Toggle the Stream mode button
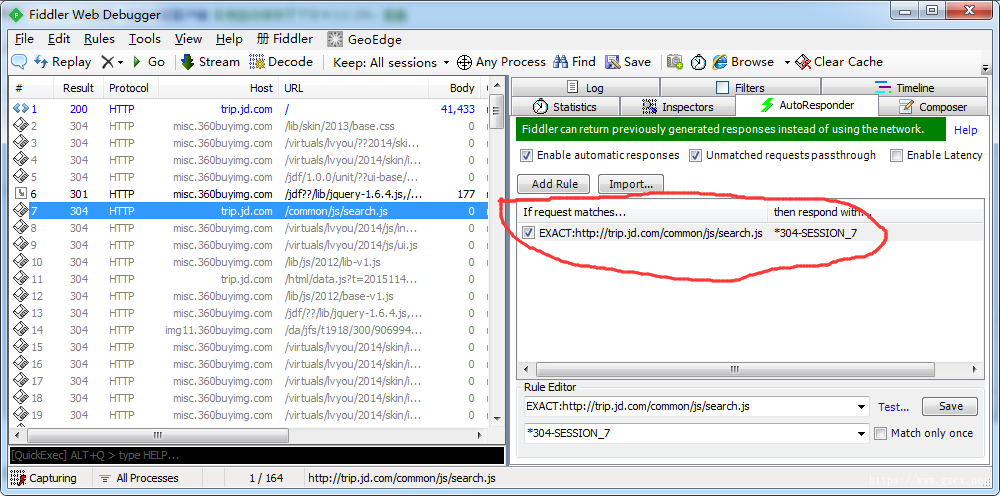Viewport: 1000px width, 496px height. [210, 62]
